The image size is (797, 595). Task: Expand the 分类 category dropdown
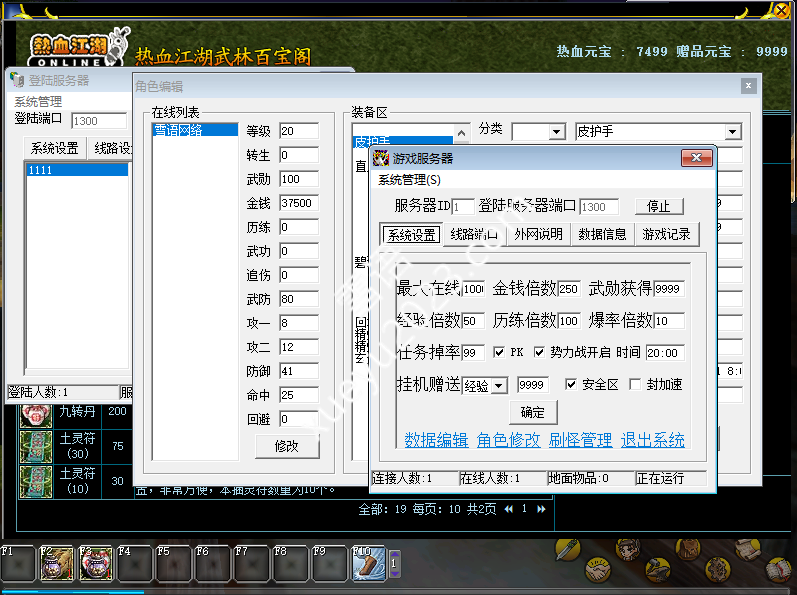point(556,132)
